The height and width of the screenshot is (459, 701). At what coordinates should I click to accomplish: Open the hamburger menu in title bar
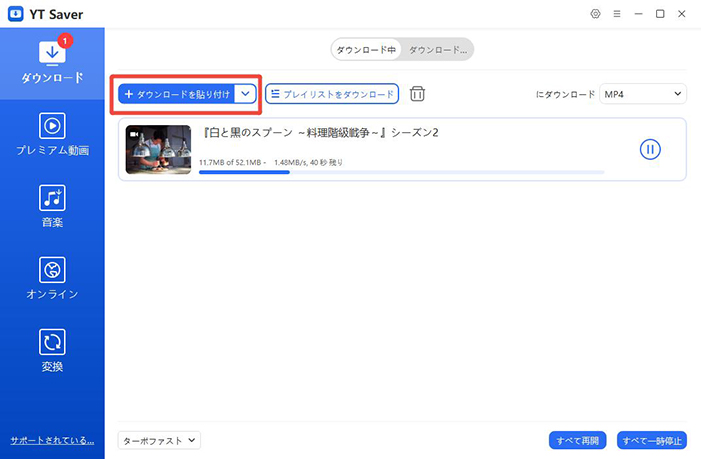[617, 14]
